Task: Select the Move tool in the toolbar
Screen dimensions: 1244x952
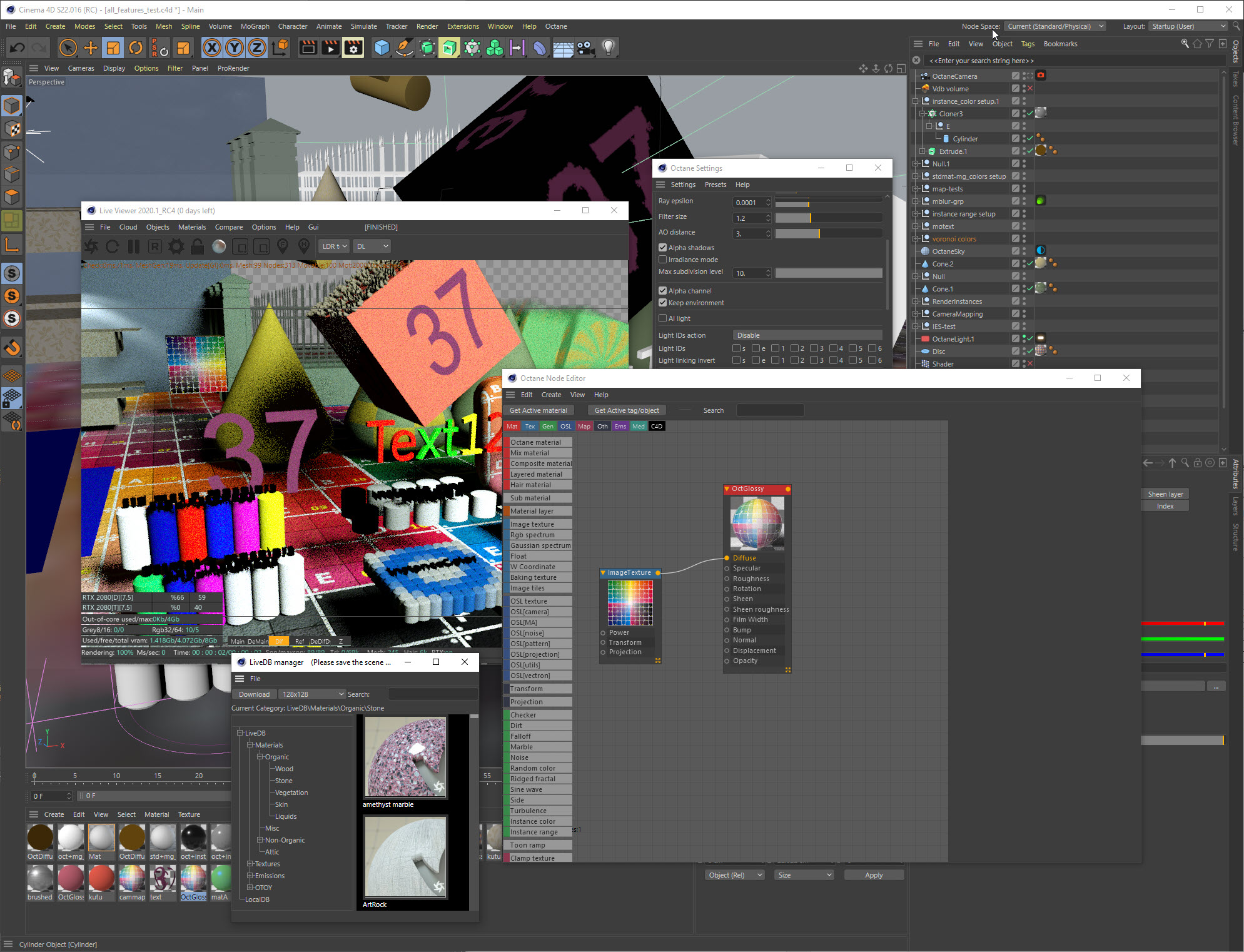Action: 90,48
